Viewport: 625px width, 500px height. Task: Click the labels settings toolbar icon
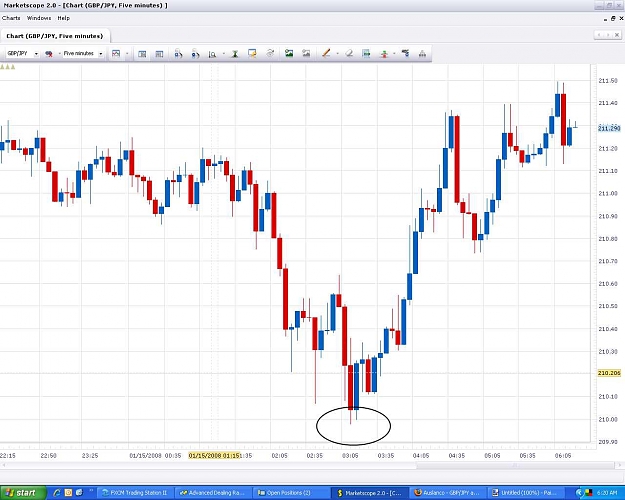(x=405, y=53)
